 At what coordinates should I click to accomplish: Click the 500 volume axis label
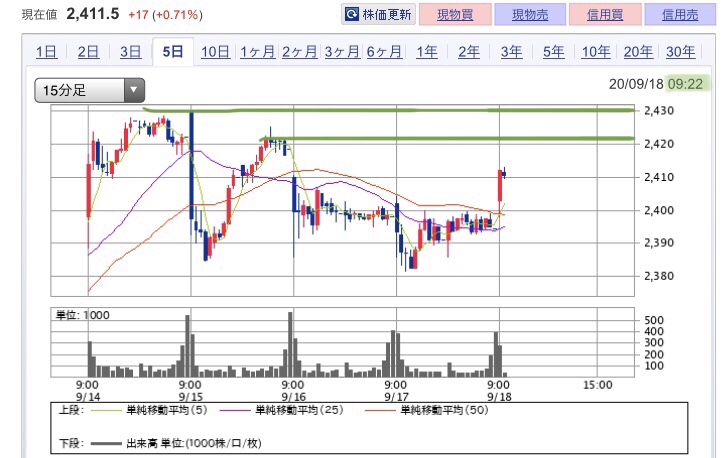(654, 320)
